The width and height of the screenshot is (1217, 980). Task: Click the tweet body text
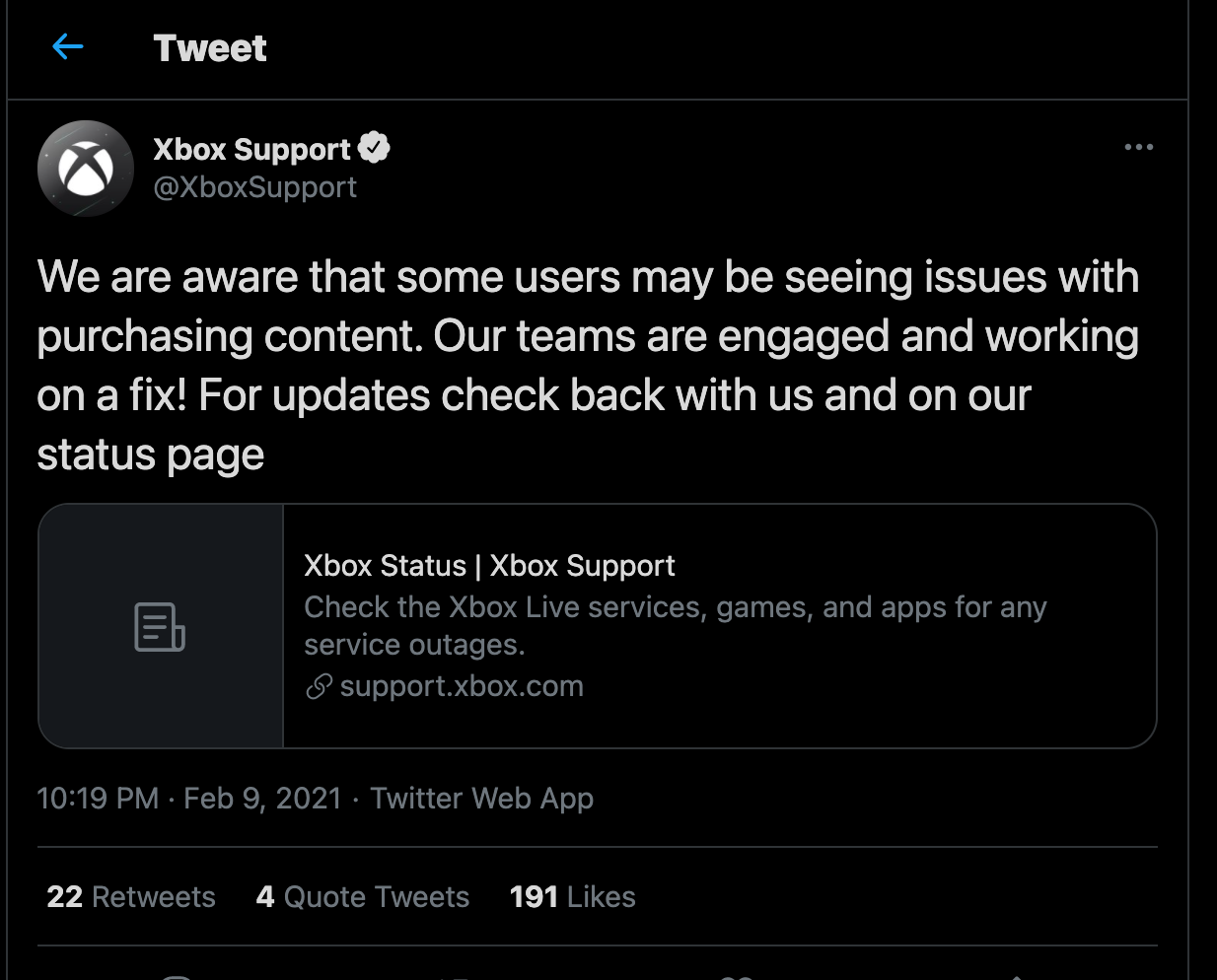pyautogui.click(x=588, y=365)
